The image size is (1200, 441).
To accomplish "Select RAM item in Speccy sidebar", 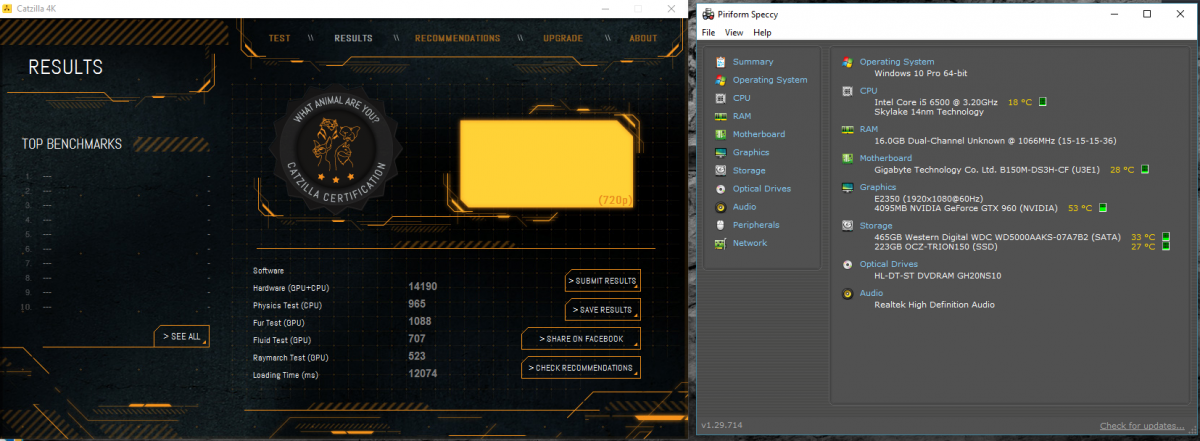I will (x=742, y=116).
